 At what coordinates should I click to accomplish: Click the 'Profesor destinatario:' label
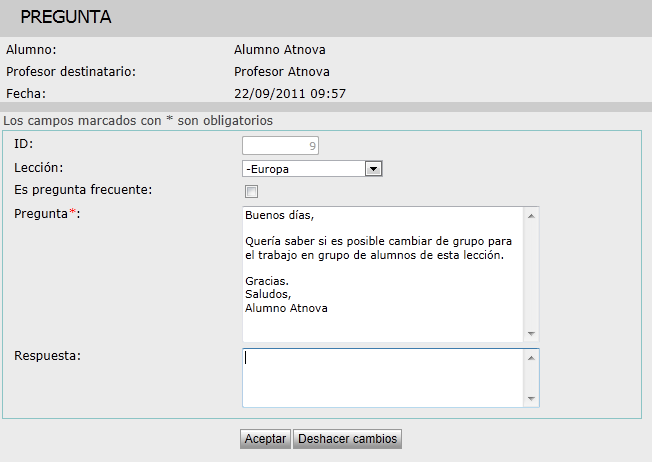[71, 72]
